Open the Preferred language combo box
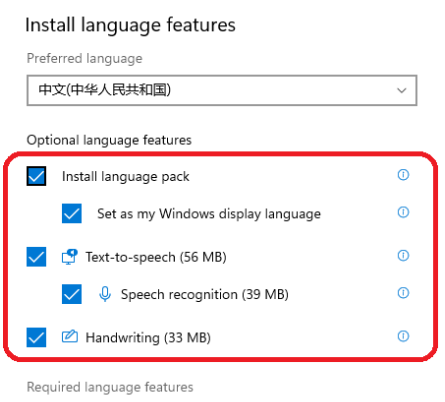 [x=222, y=90]
